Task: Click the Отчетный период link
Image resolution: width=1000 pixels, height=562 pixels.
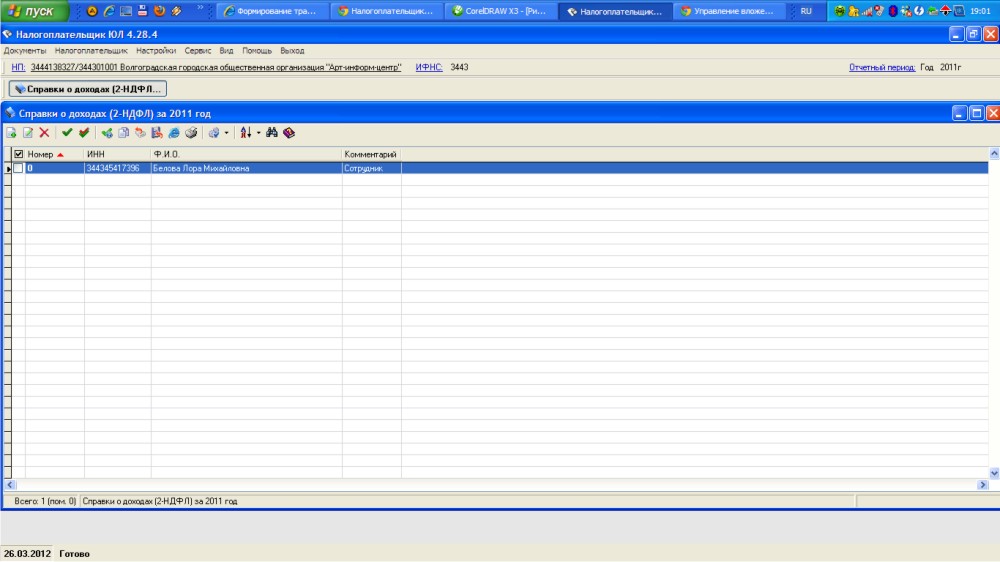Action: click(881, 67)
